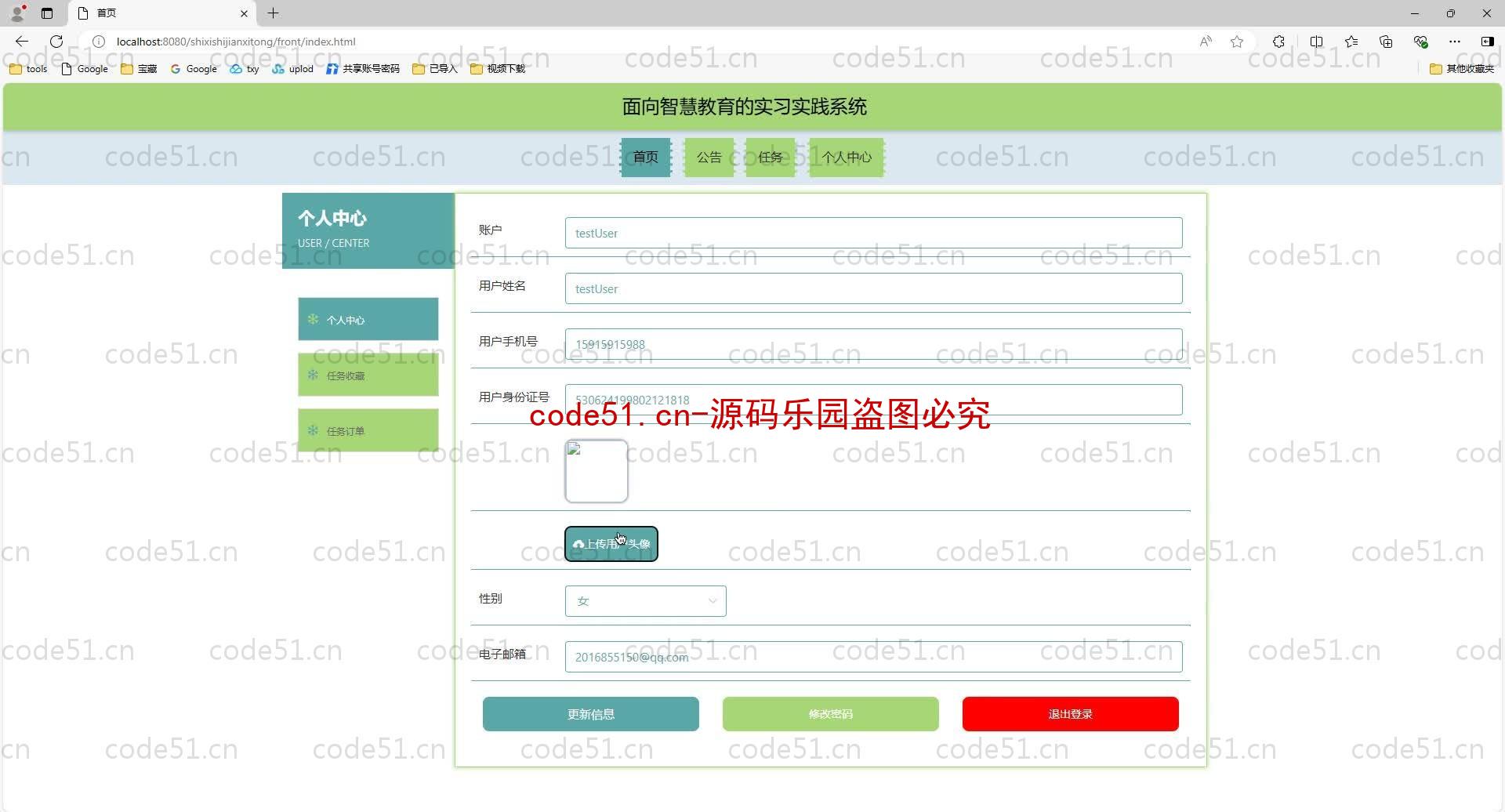Screen dimensions: 1505x812
Task: Click the 修改密码 button
Action: [x=831, y=714]
